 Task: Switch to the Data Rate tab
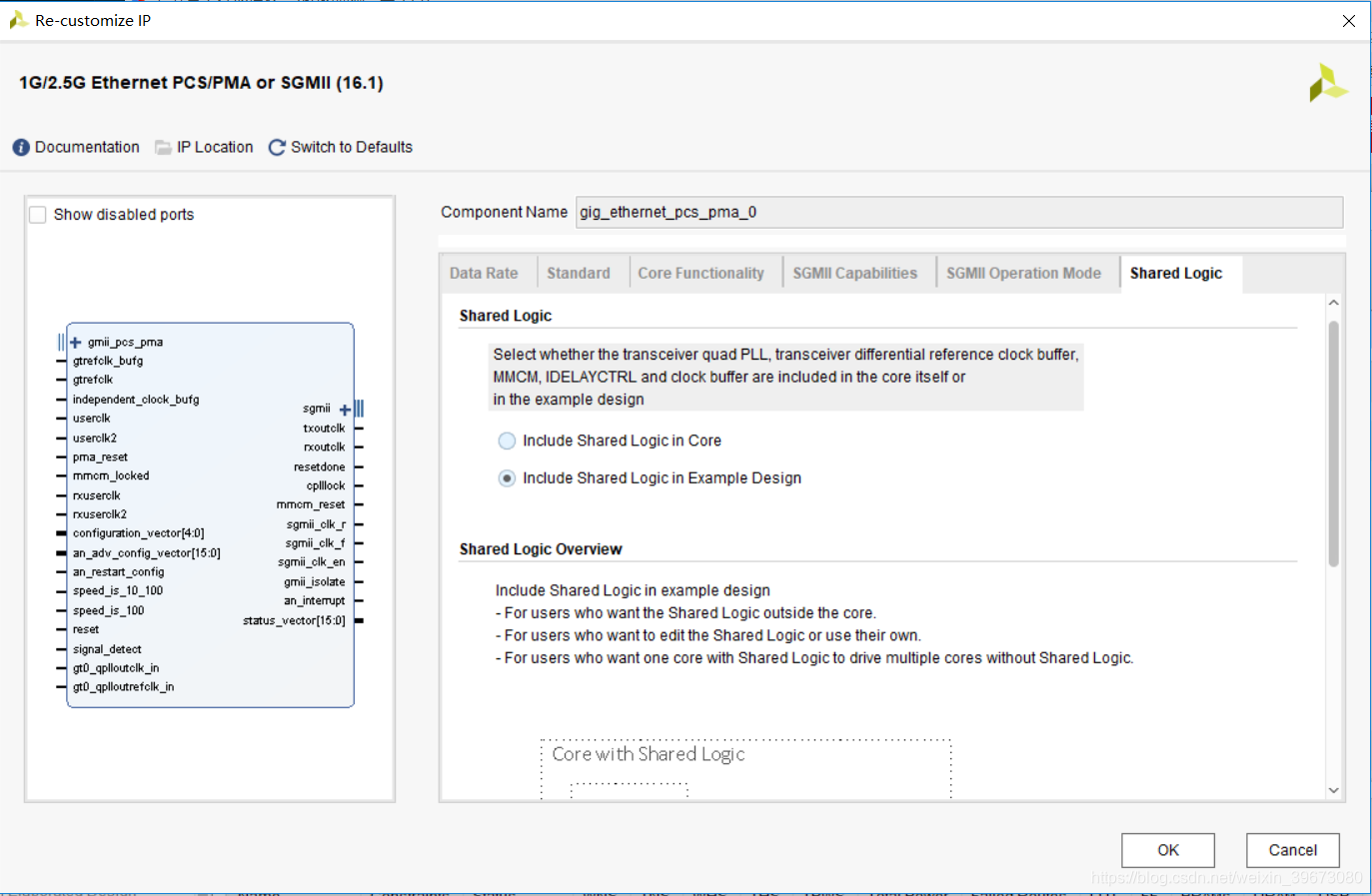pyautogui.click(x=484, y=273)
